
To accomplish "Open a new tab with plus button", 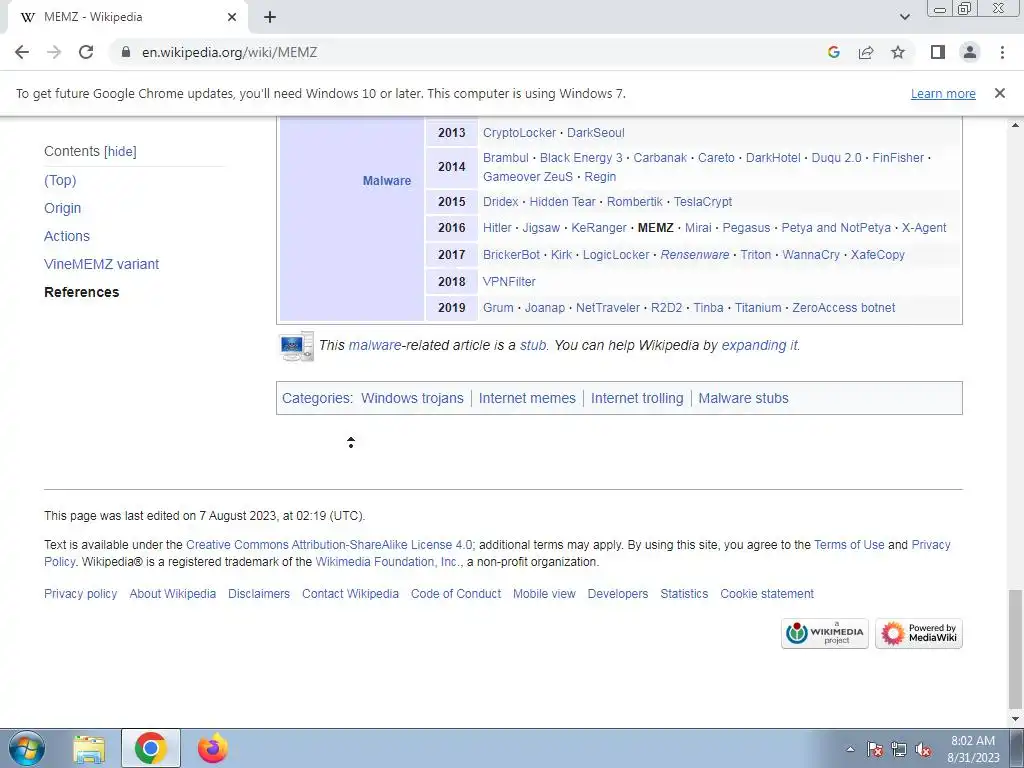I will [270, 17].
